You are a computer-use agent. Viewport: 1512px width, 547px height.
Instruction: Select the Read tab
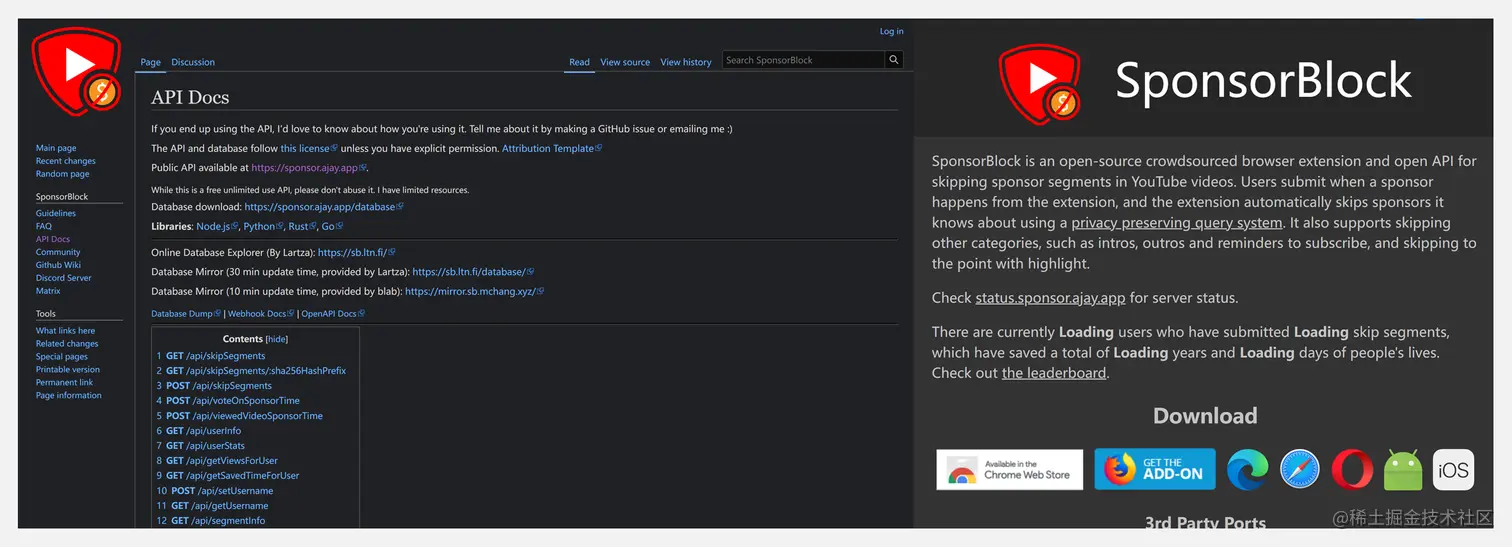click(x=580, y=62)
